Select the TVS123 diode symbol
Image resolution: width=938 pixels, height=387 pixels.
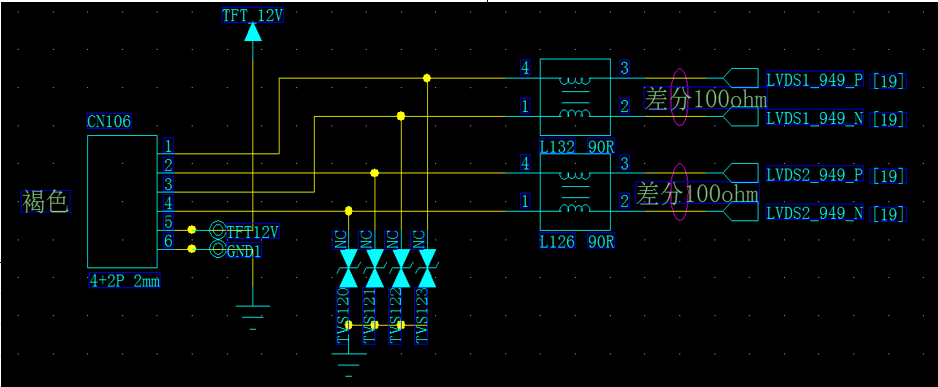pos(427,269)
